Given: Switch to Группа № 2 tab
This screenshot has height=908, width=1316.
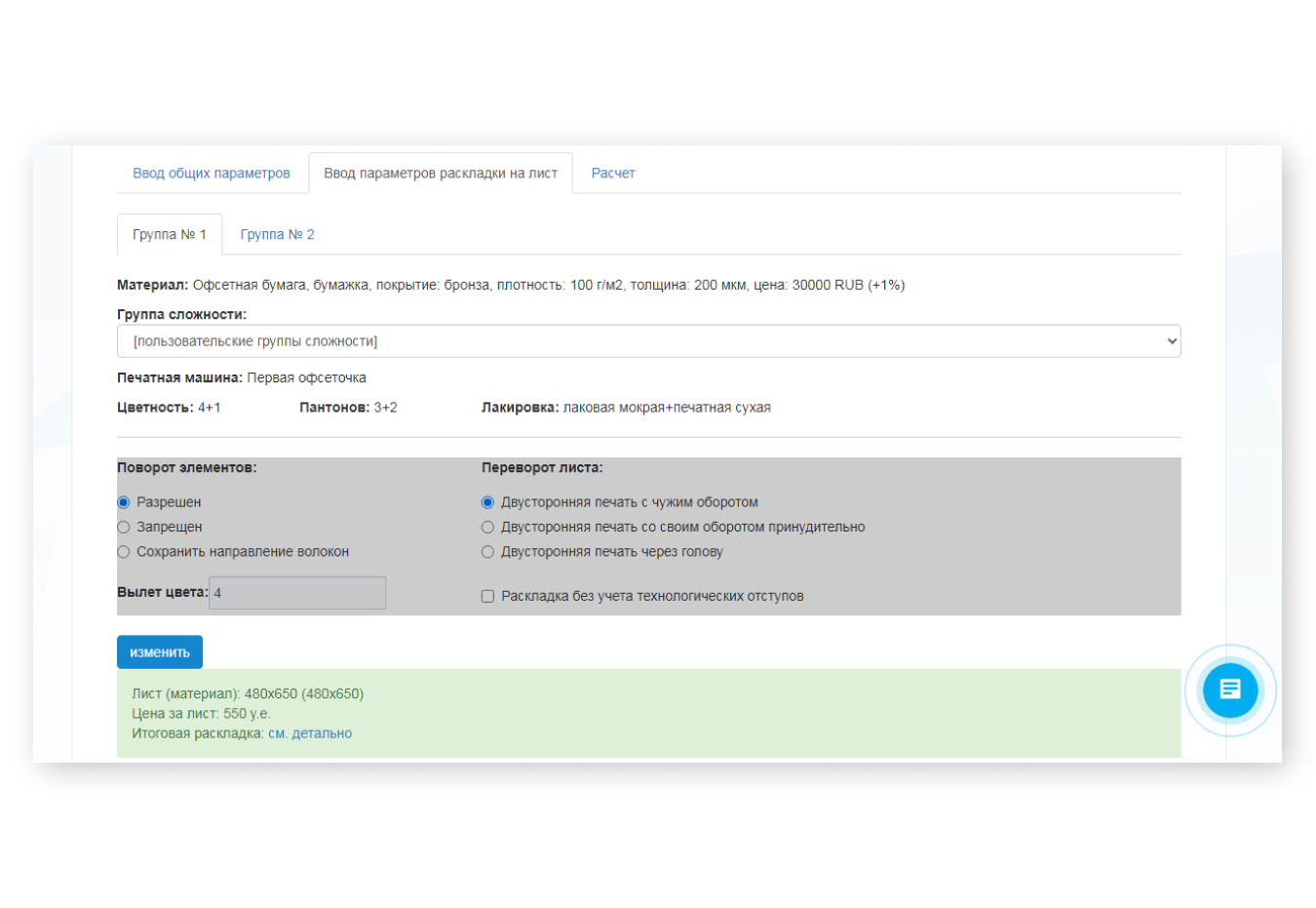Looking at the screenshot, I should [x=278, y=234].
